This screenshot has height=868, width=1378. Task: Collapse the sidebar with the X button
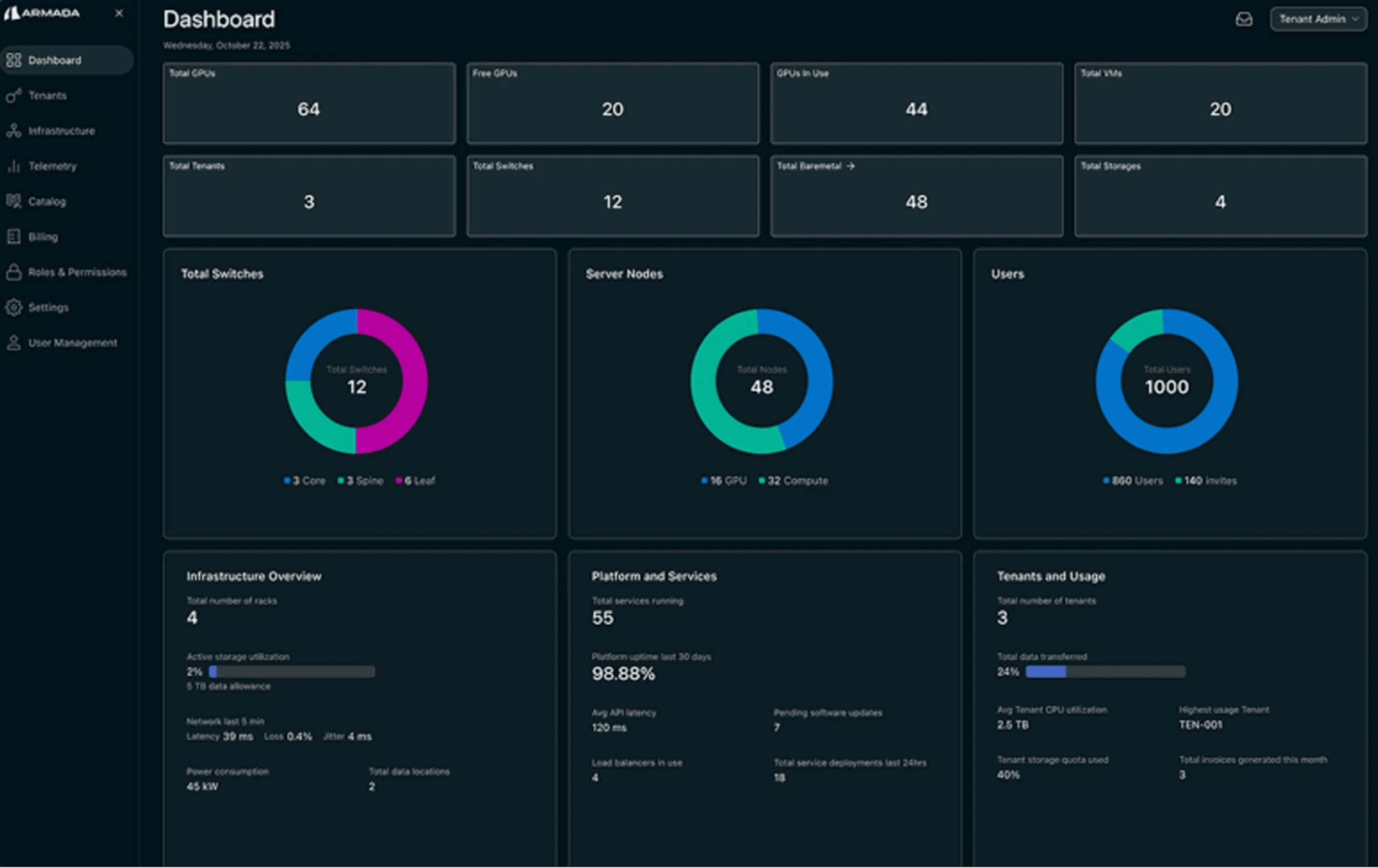click(119, 13)
